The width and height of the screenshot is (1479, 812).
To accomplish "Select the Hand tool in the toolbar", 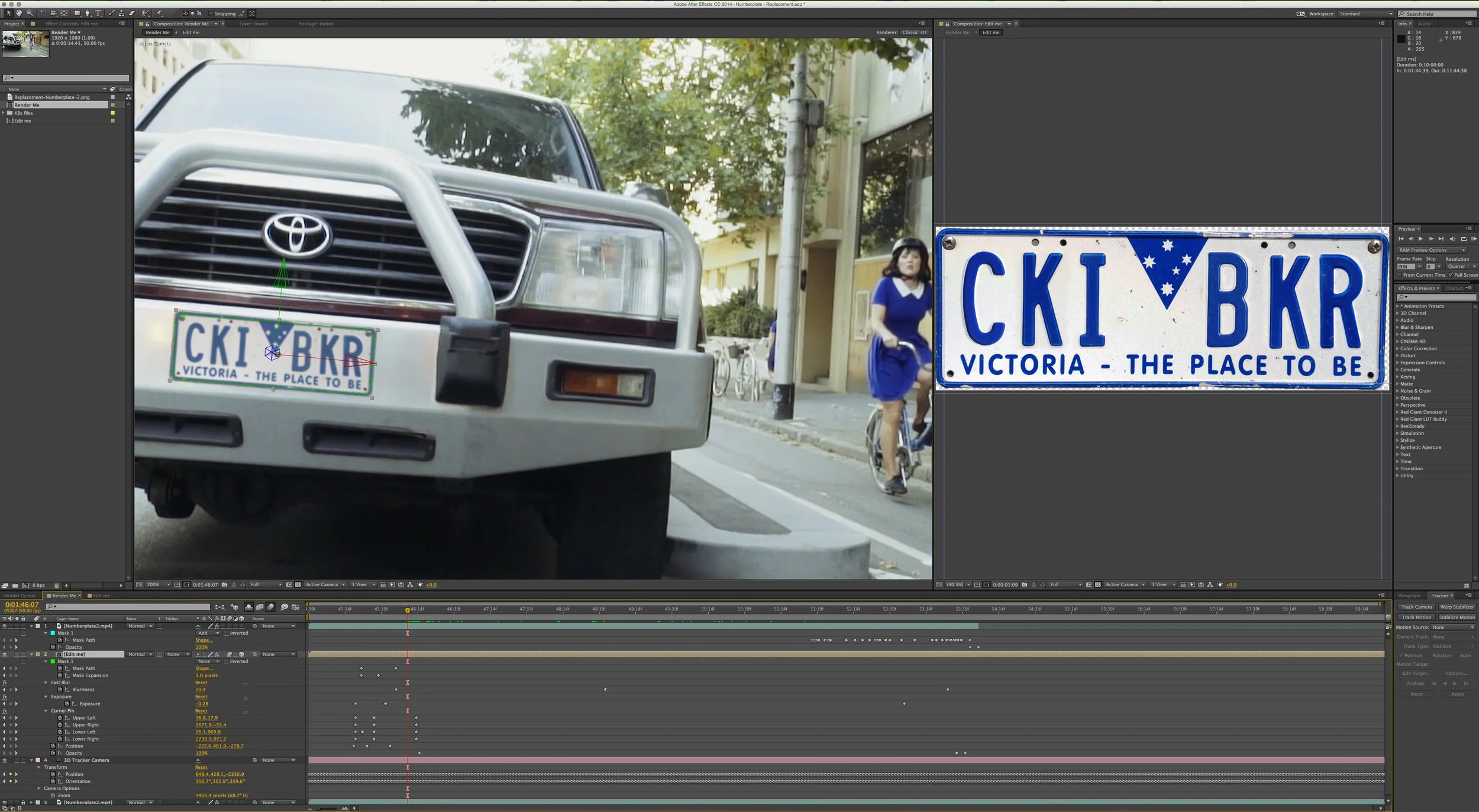I will pos(19,13).
